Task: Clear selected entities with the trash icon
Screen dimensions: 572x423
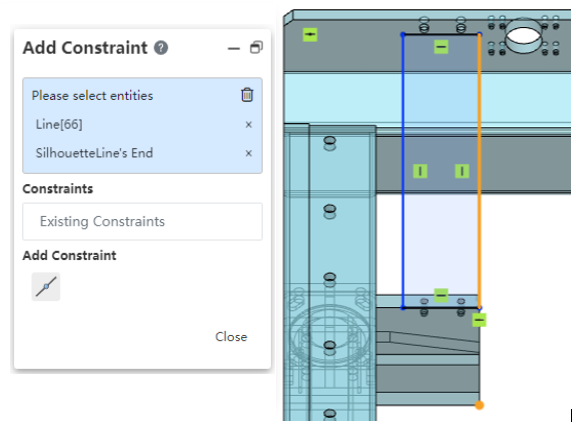Action: pyautogui.click(x=247, y=95)
